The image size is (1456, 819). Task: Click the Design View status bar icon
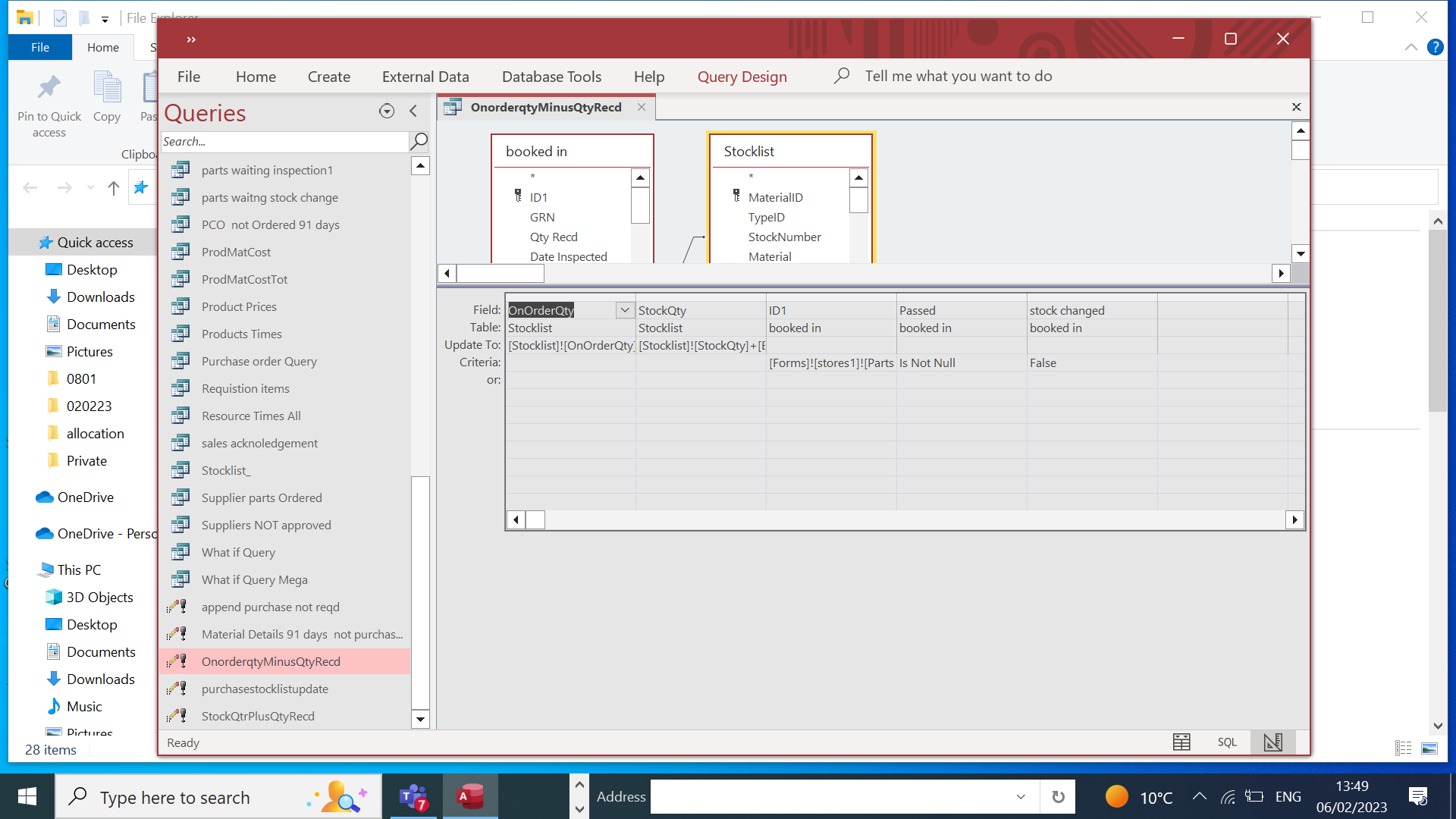tap(1273, 742)
